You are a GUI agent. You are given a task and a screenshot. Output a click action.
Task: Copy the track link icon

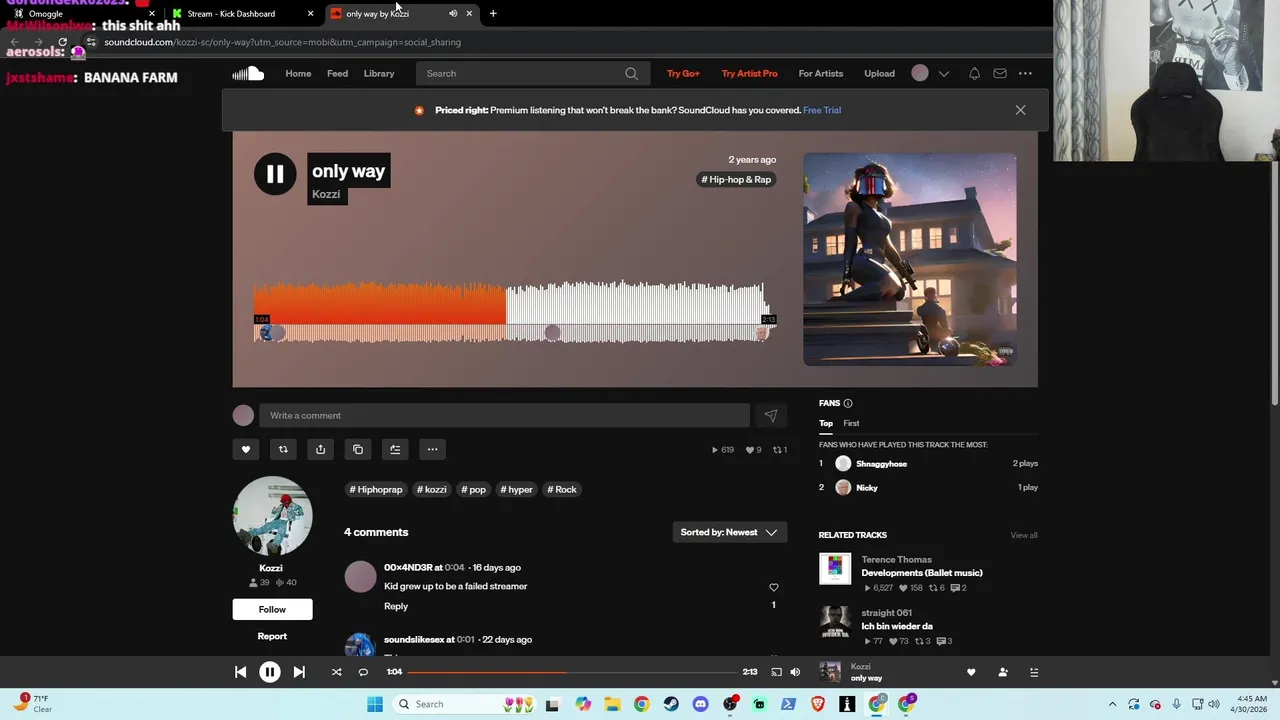[x=358, y=449]
